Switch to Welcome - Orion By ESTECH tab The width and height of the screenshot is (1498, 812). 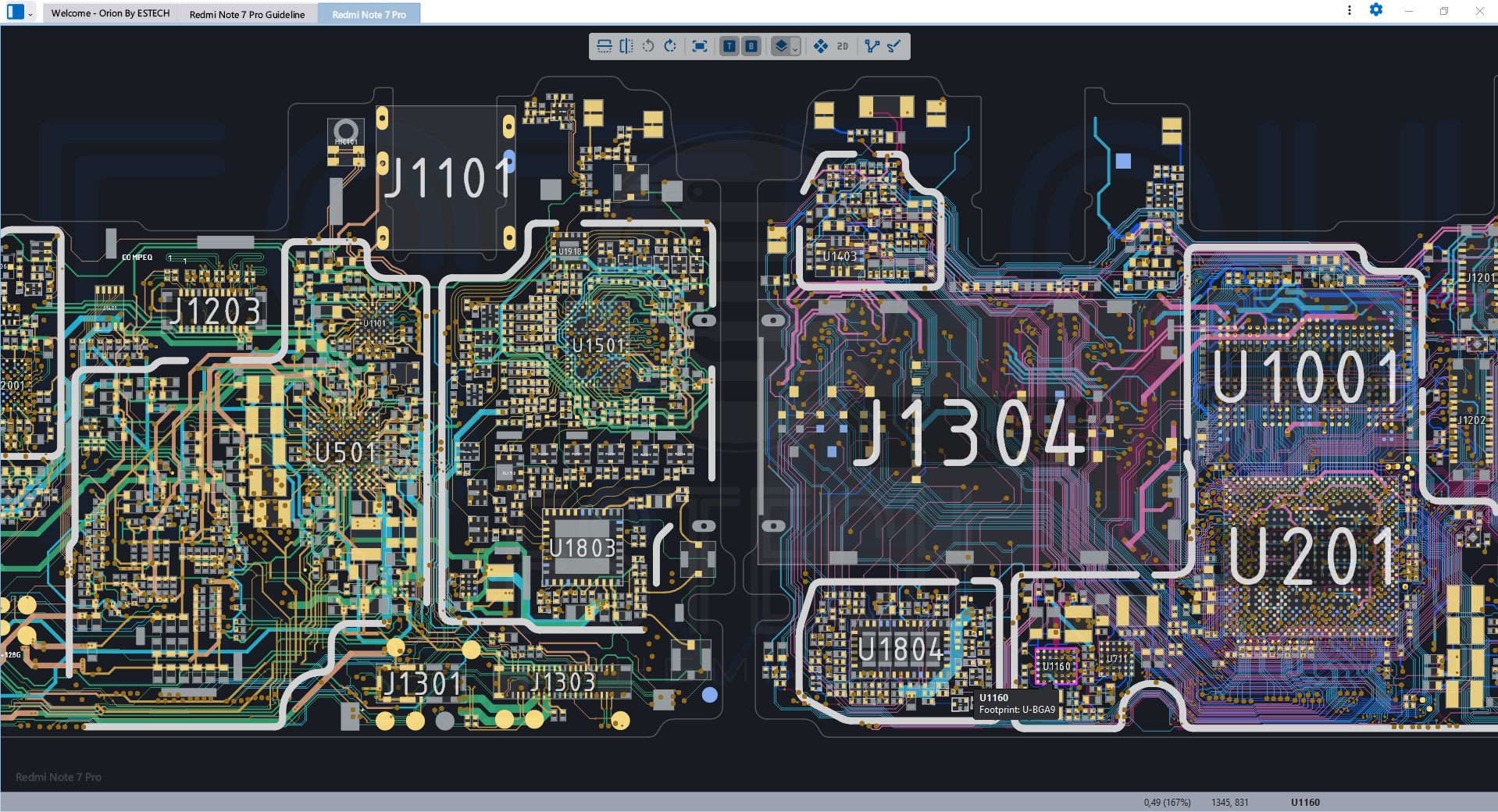110,13
